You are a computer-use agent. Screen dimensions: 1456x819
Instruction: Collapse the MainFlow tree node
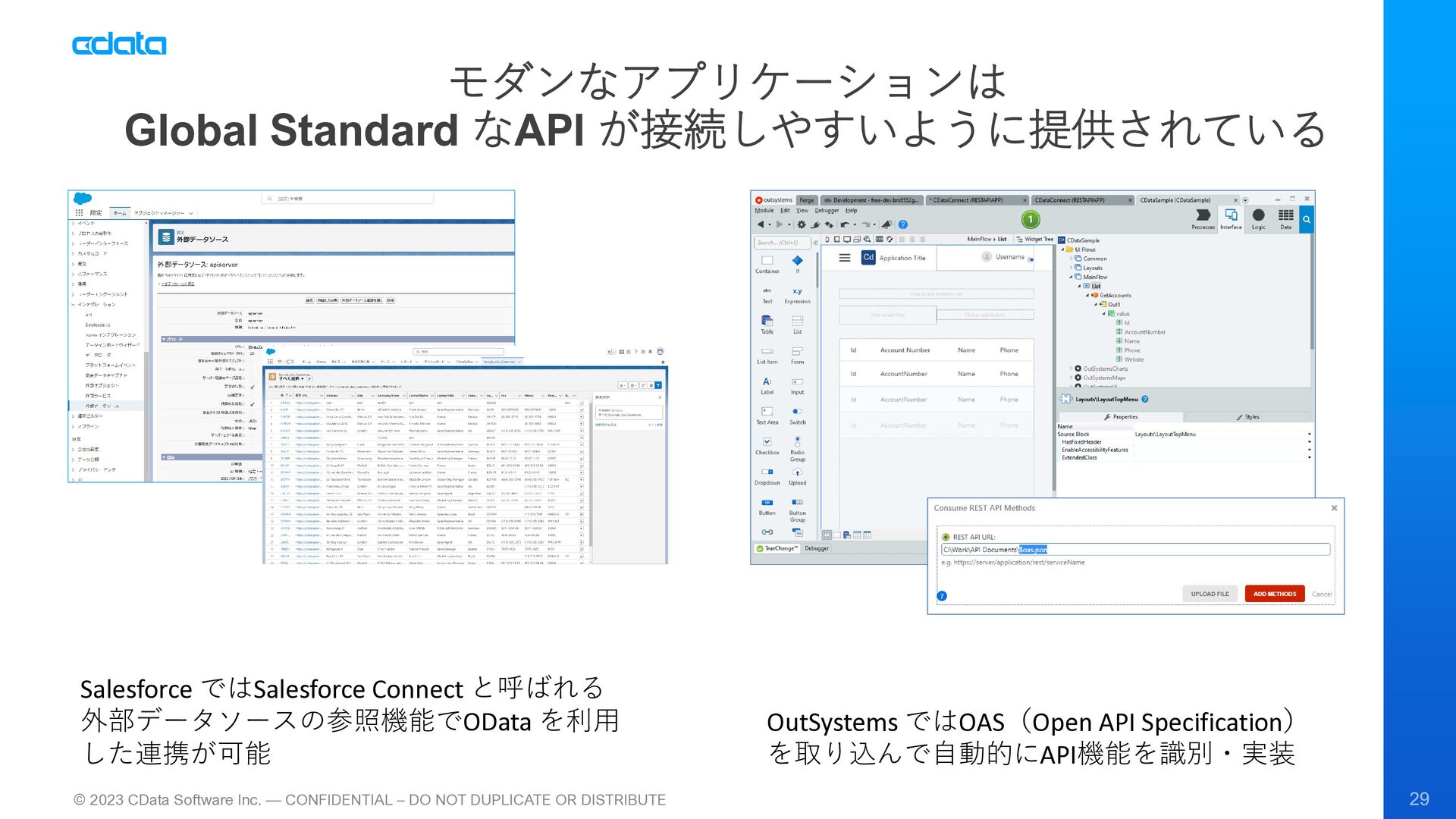click(x=1071, y=278)
